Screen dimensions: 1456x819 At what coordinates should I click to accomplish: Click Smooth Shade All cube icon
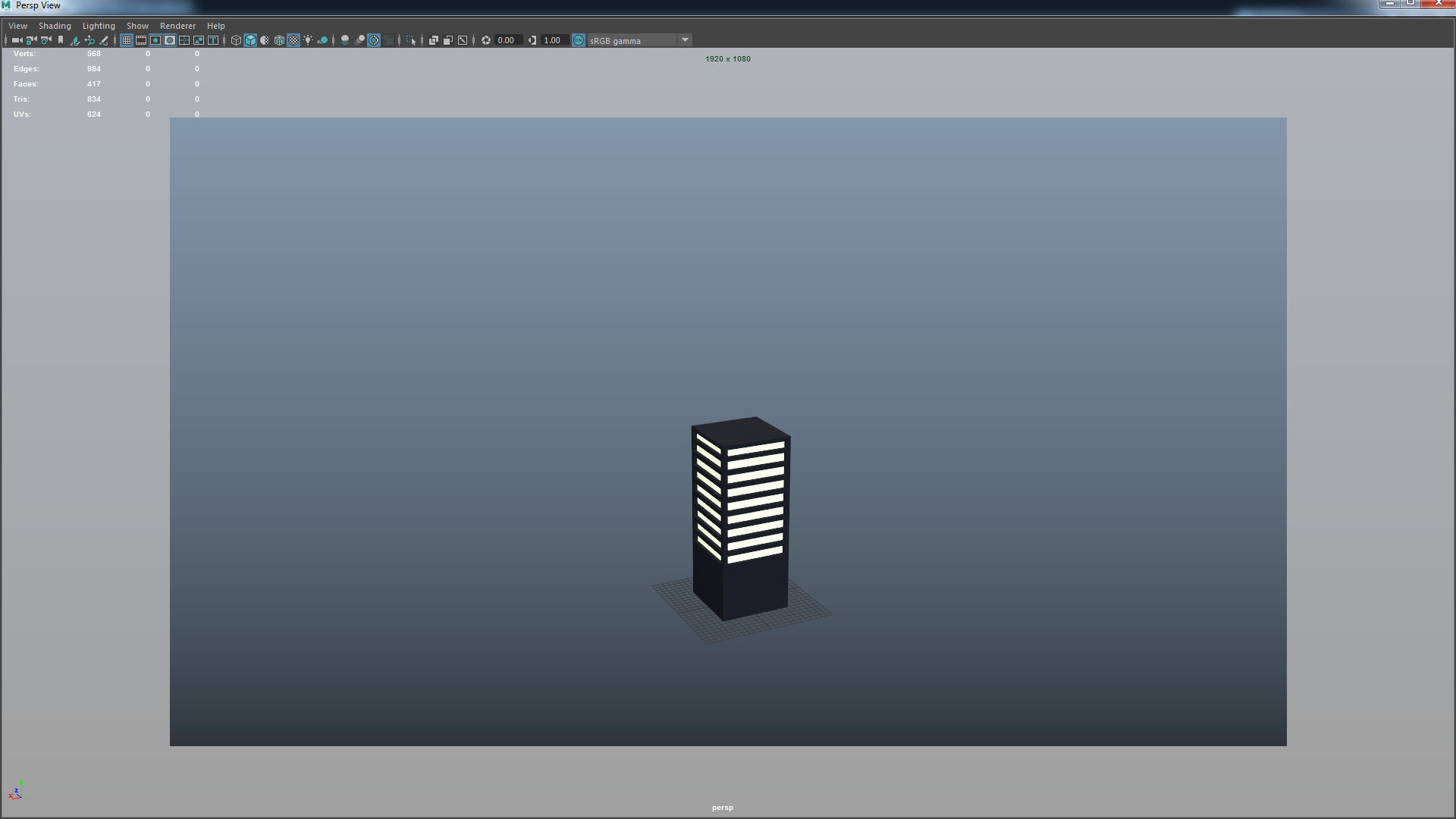pyautogui.click(x=250, y=40)
